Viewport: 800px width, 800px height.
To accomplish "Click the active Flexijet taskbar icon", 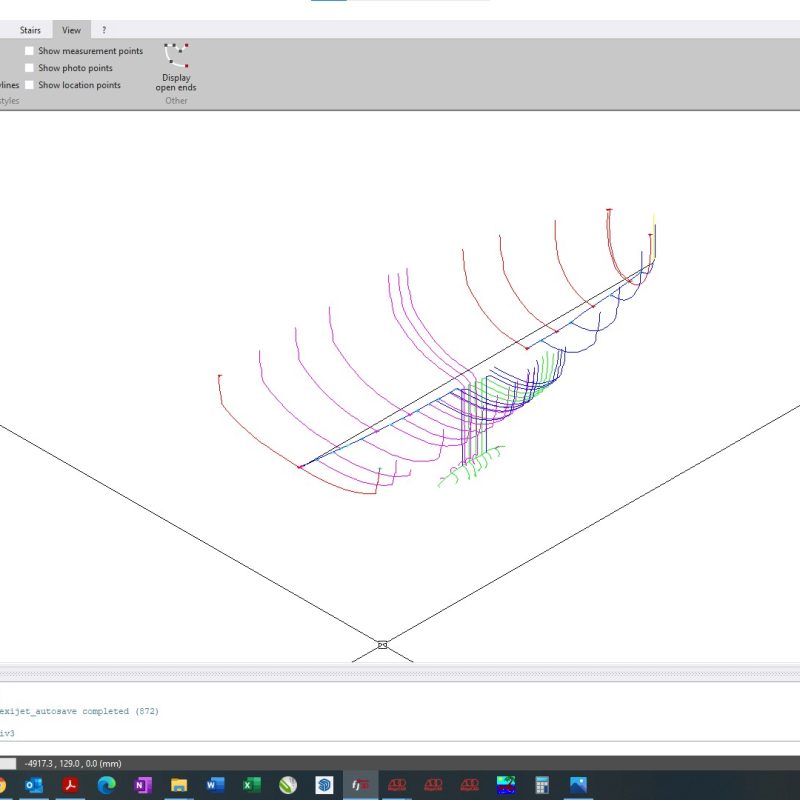I will click(360, 785).
